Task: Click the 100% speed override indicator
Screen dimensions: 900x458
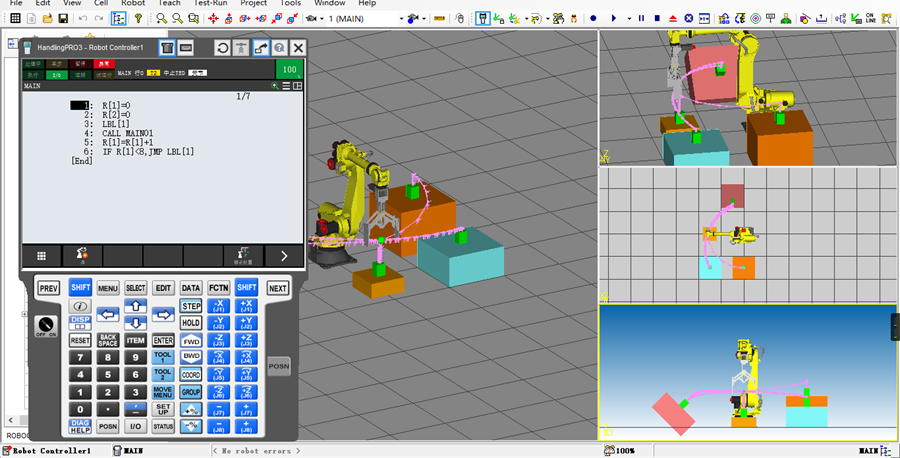Action: [289, 69]
